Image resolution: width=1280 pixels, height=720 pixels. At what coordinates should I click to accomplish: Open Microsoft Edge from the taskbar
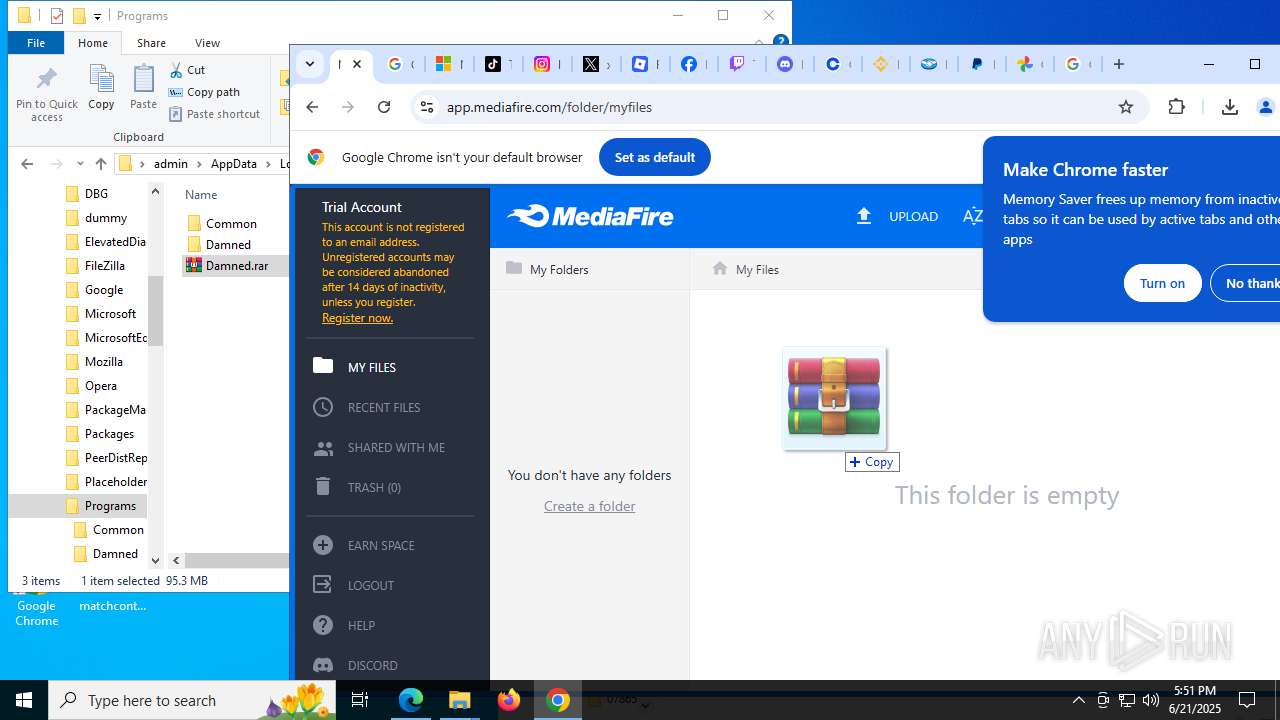tap(411, 700)
